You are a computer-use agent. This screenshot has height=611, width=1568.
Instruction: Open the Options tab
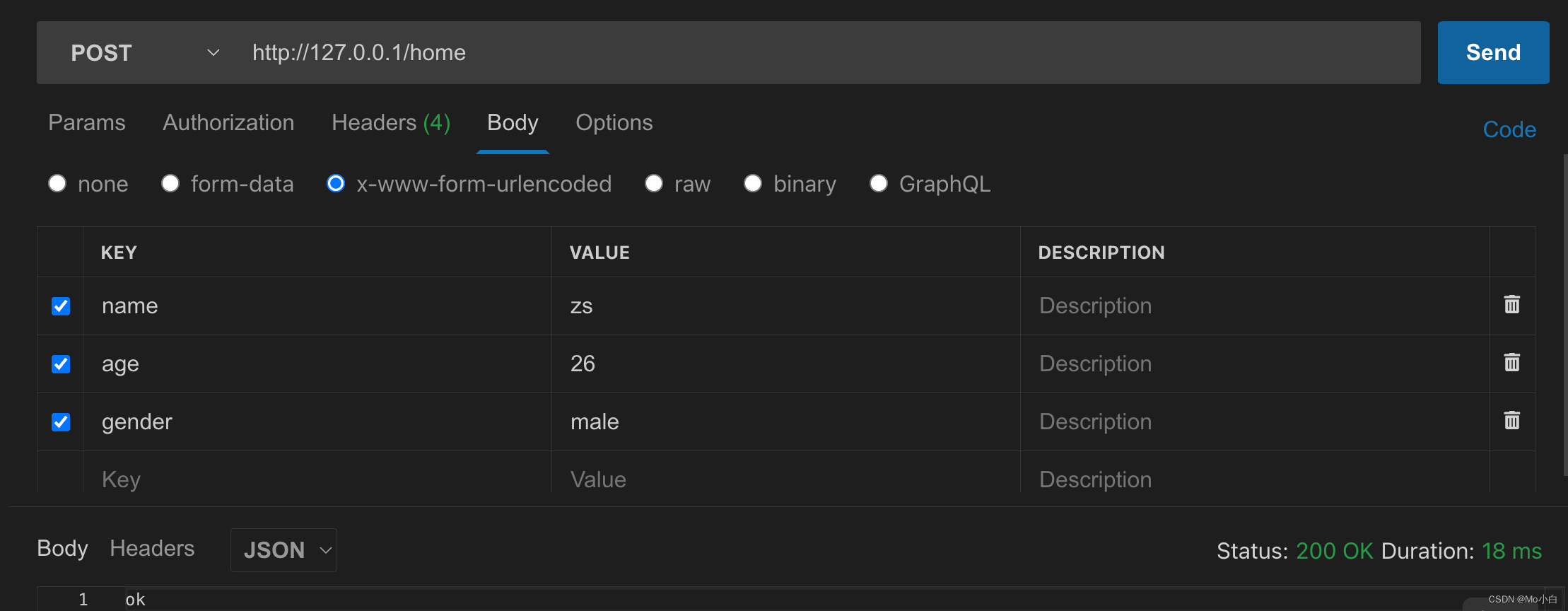point(614,123)
